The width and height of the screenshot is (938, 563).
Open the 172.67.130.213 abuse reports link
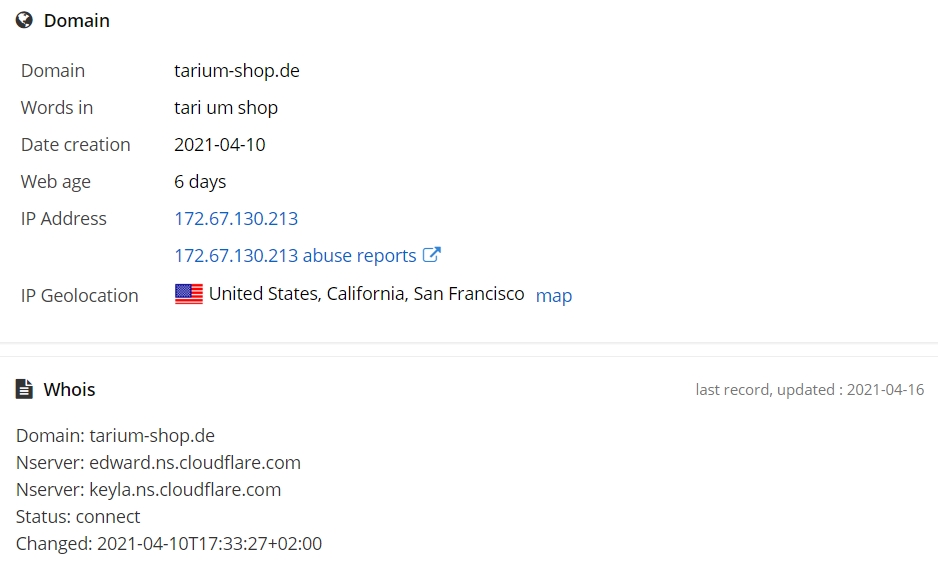[295, 255]
